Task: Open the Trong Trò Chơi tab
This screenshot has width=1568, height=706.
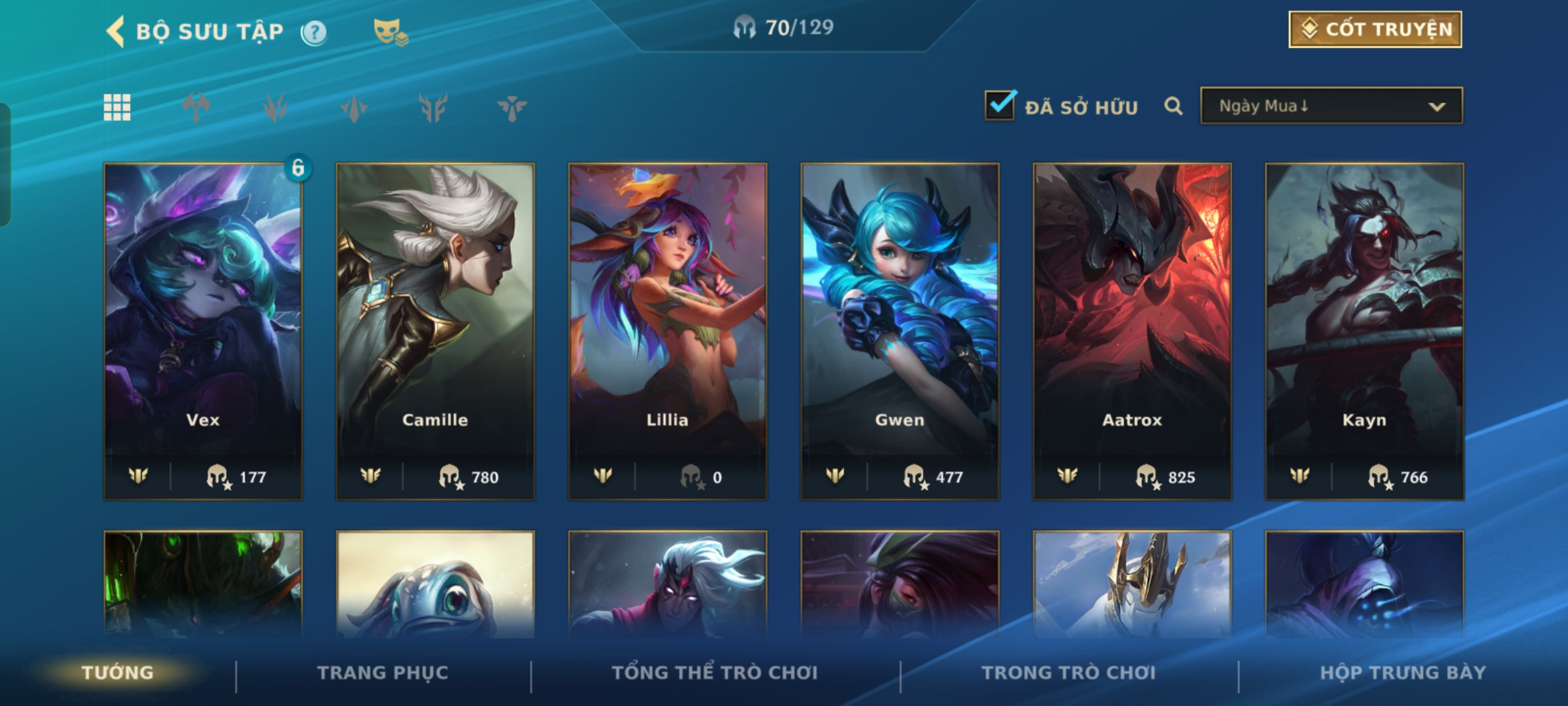Action: pyautogui.click(x=1069, y=673)
